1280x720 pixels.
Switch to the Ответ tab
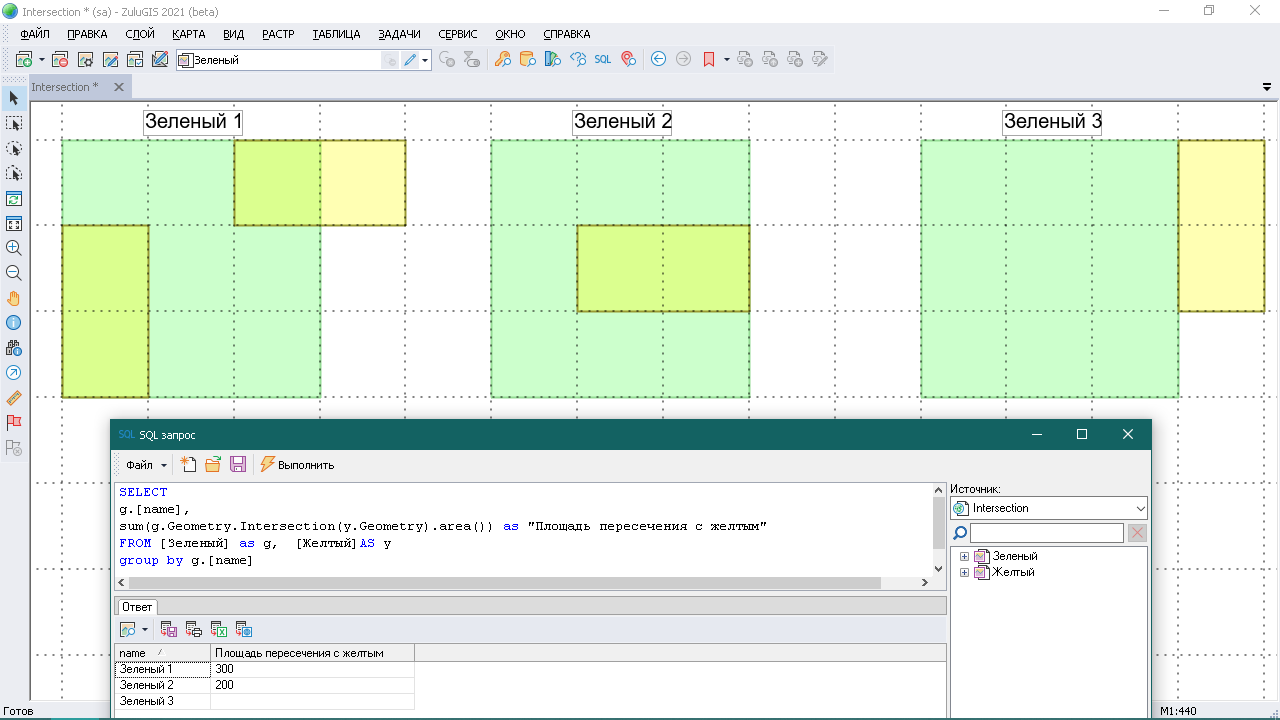coord(137,607)
